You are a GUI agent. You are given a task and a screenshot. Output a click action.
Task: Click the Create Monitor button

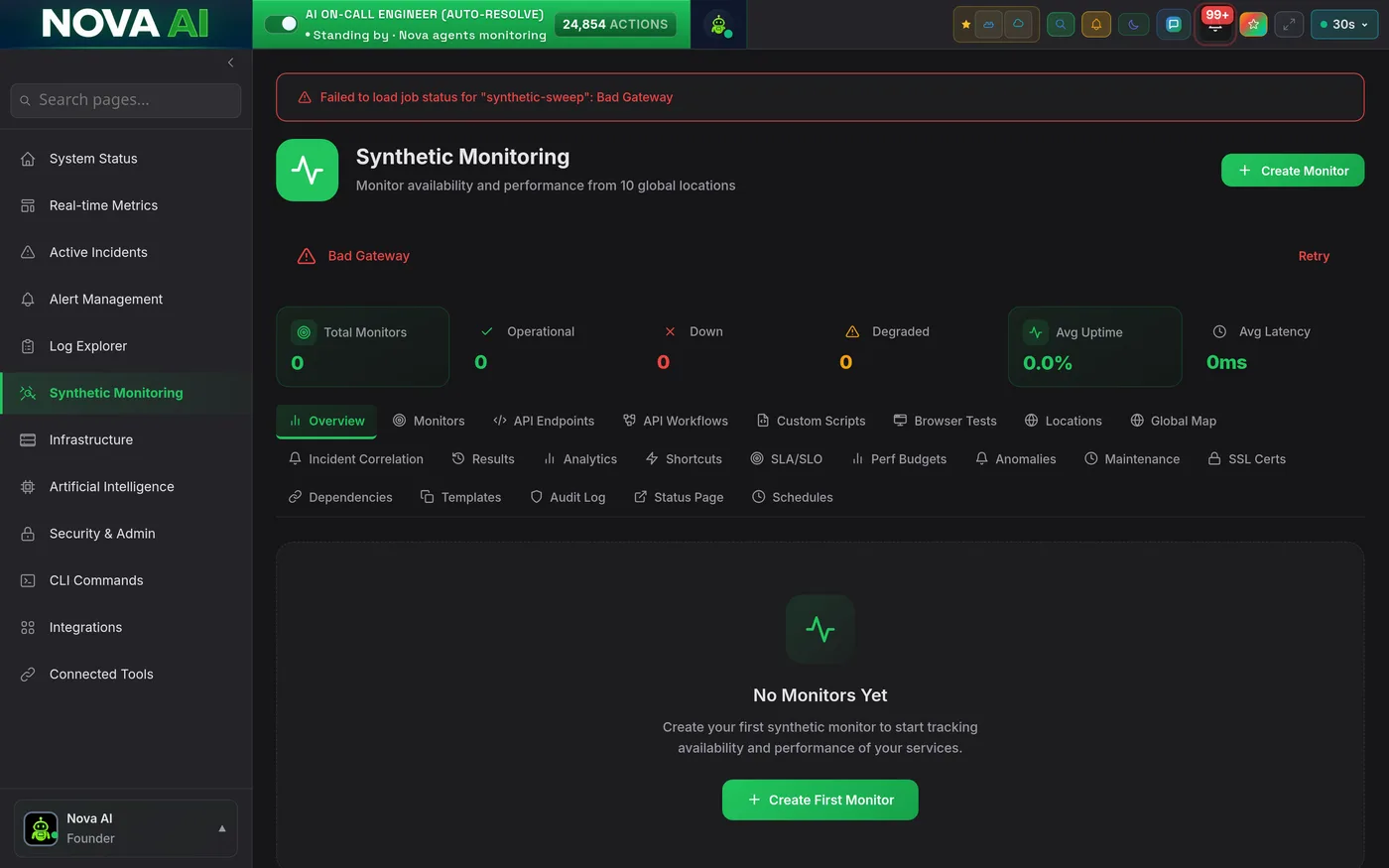pos(1293,171)
